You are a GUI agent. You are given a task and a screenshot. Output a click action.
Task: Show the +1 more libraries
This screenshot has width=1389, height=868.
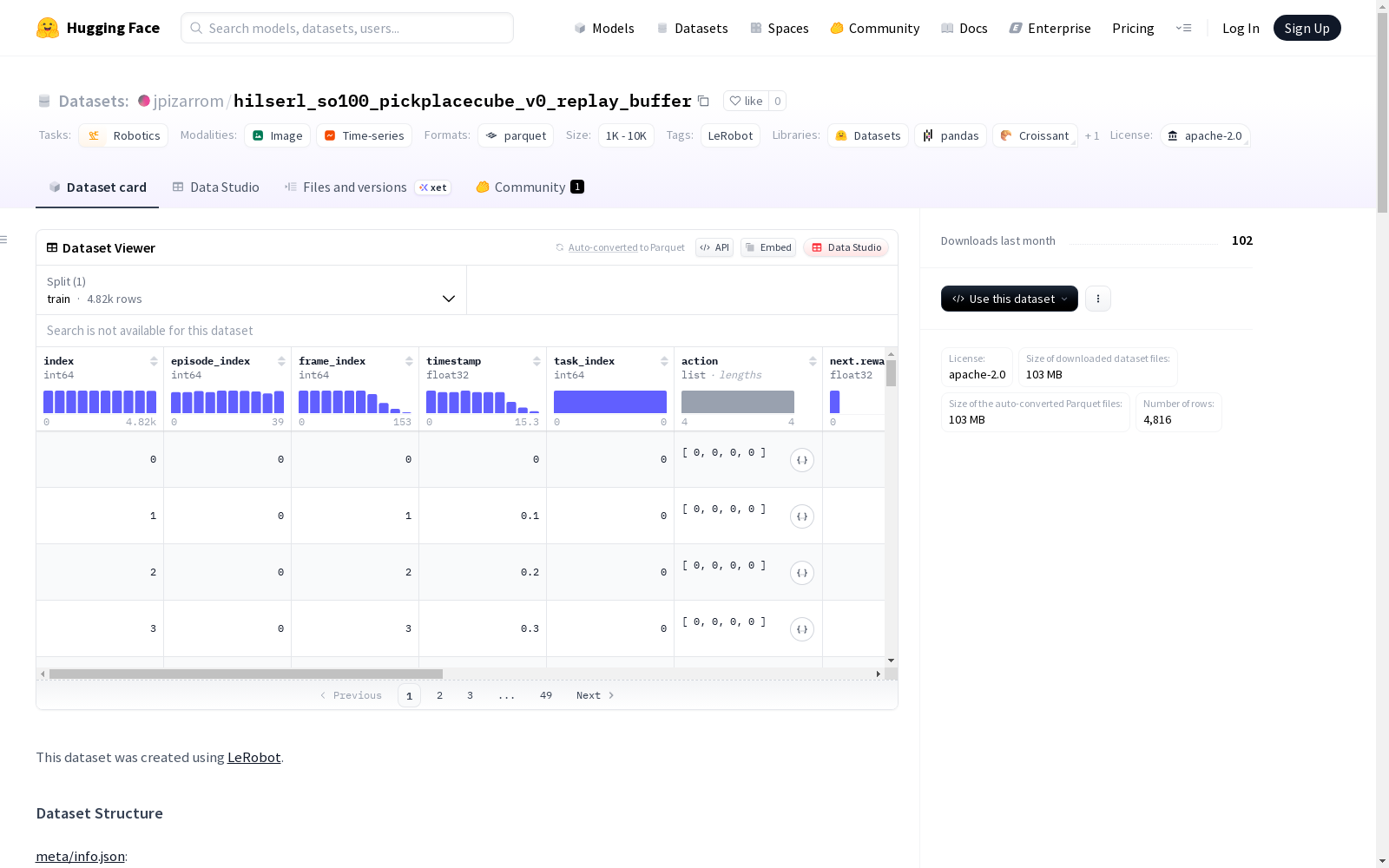click(x=1092, y=136)
